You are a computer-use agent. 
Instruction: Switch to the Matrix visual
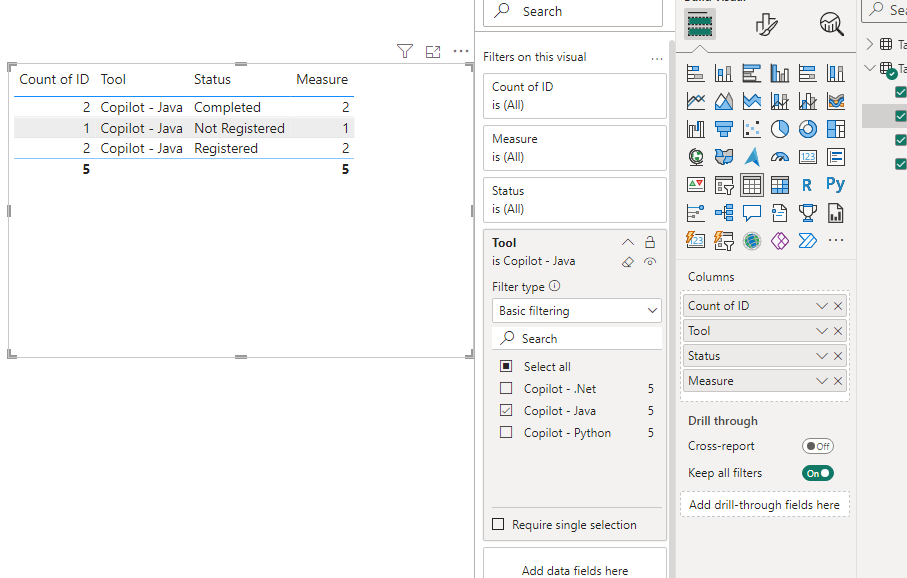tap(780, 185)
